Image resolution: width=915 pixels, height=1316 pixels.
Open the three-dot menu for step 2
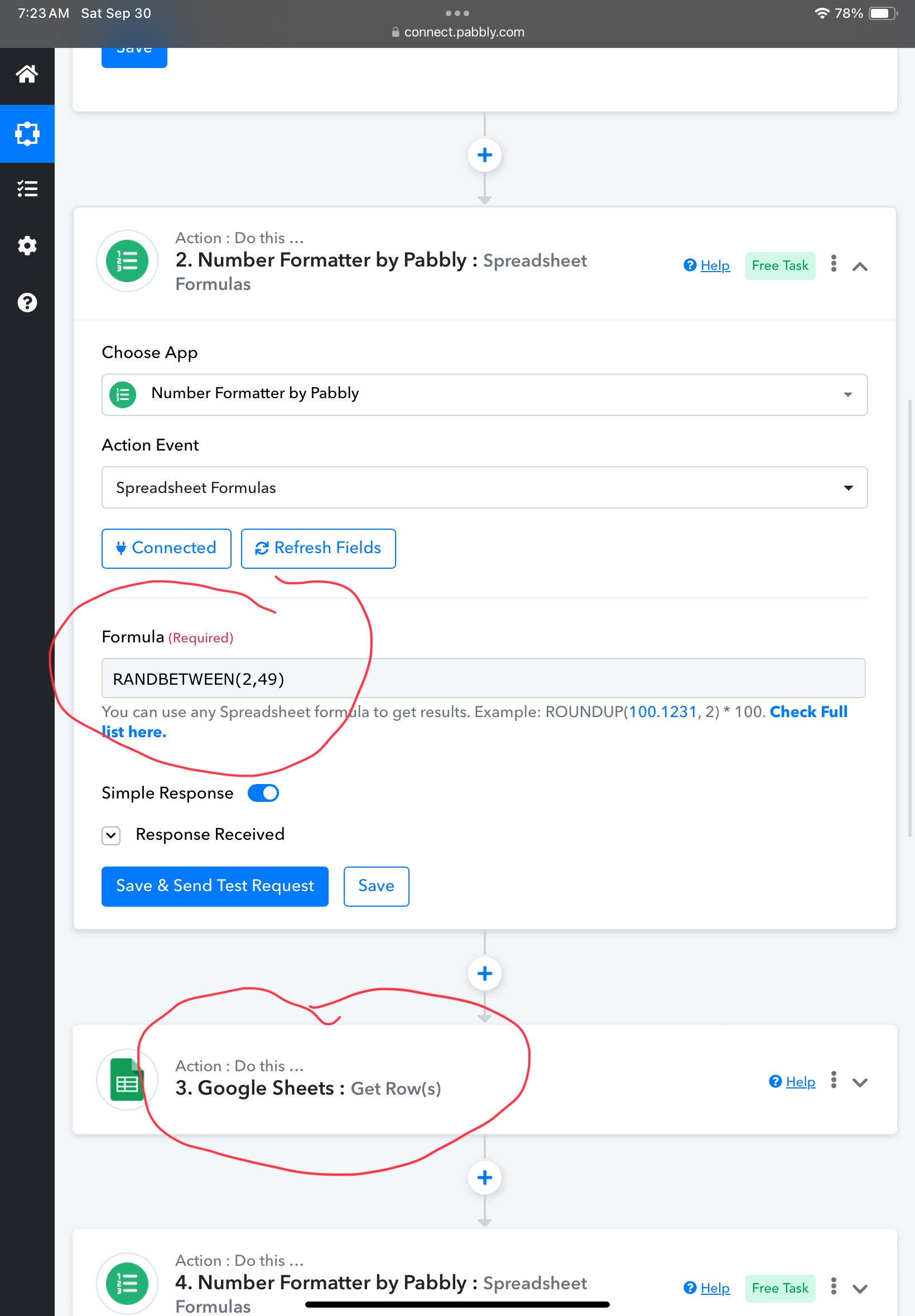[833, 264]
